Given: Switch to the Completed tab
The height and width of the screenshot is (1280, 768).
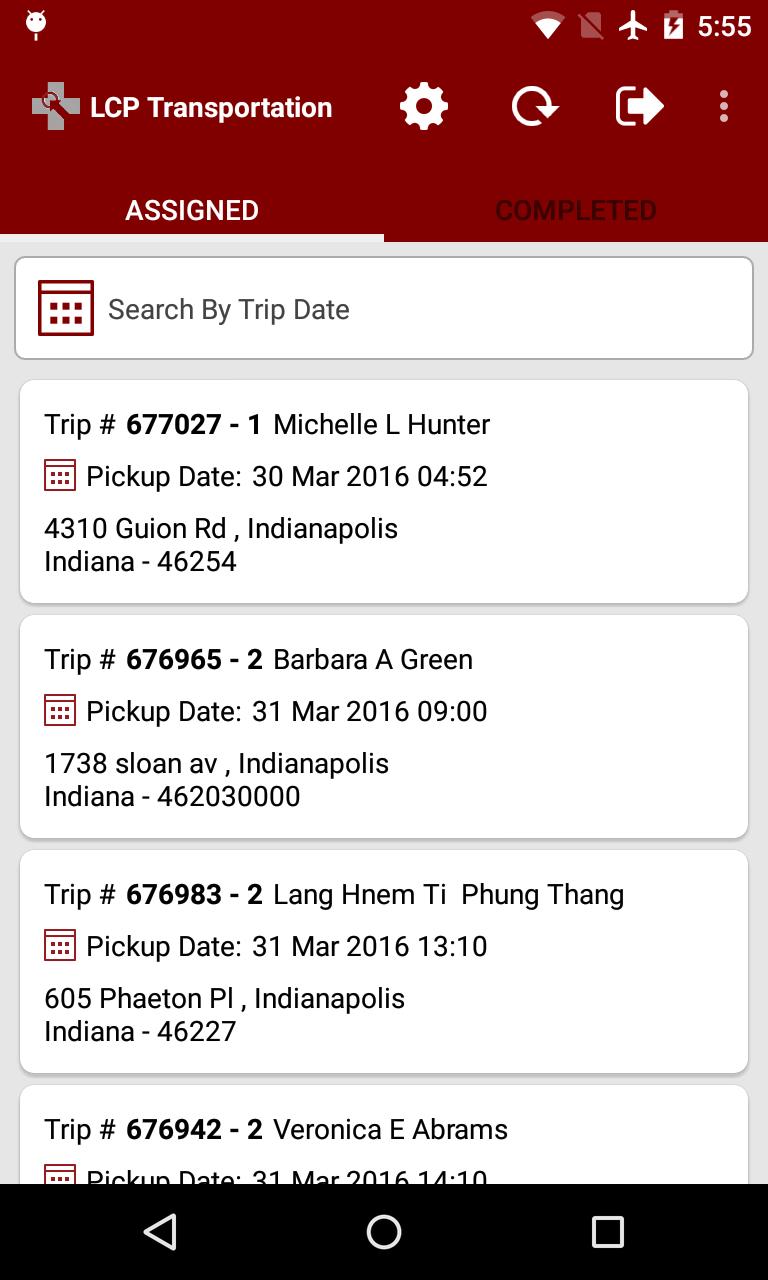Looking at the screenshot, I should (x=576, y=210).
